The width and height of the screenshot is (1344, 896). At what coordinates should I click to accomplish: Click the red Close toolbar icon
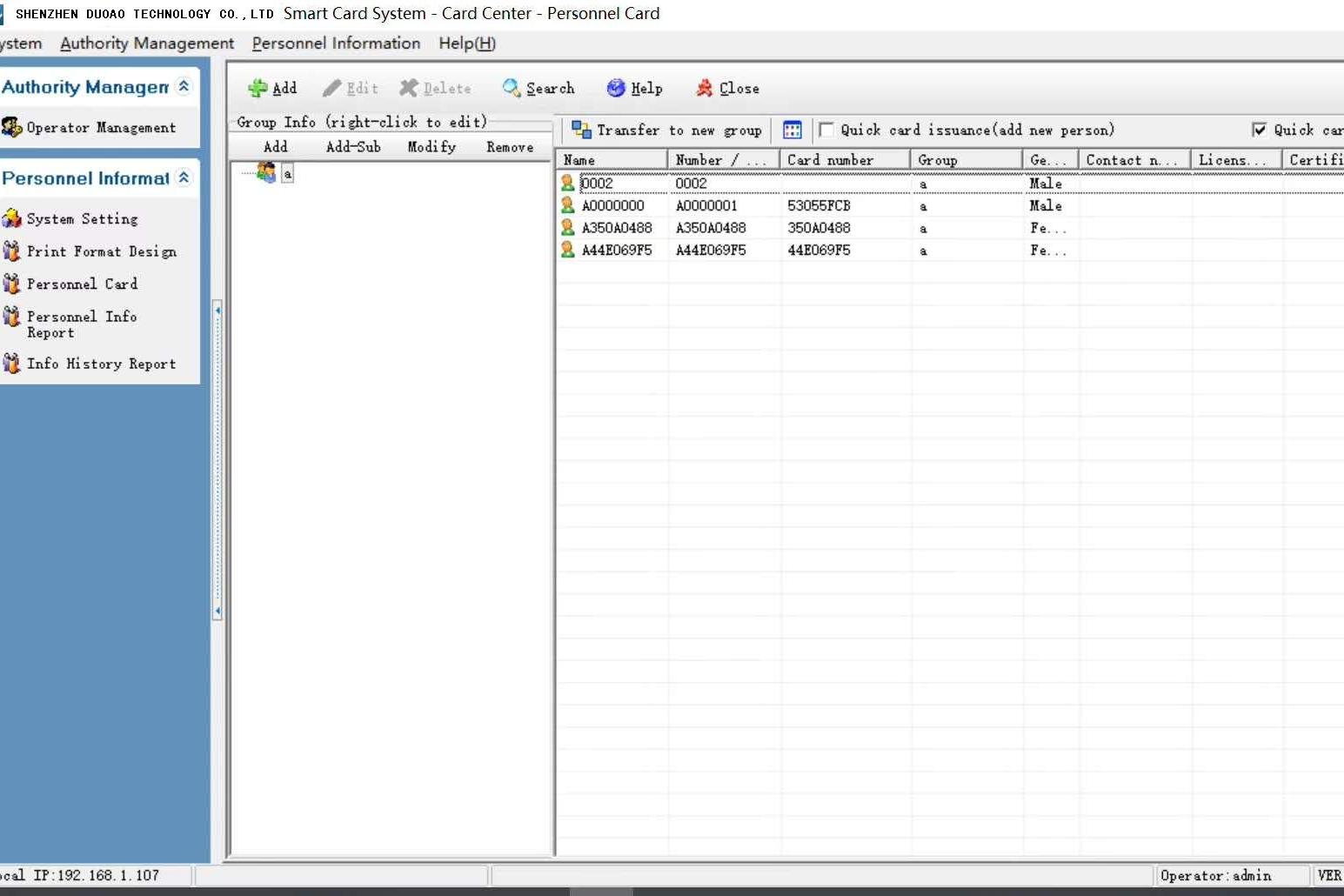(705, 88)
